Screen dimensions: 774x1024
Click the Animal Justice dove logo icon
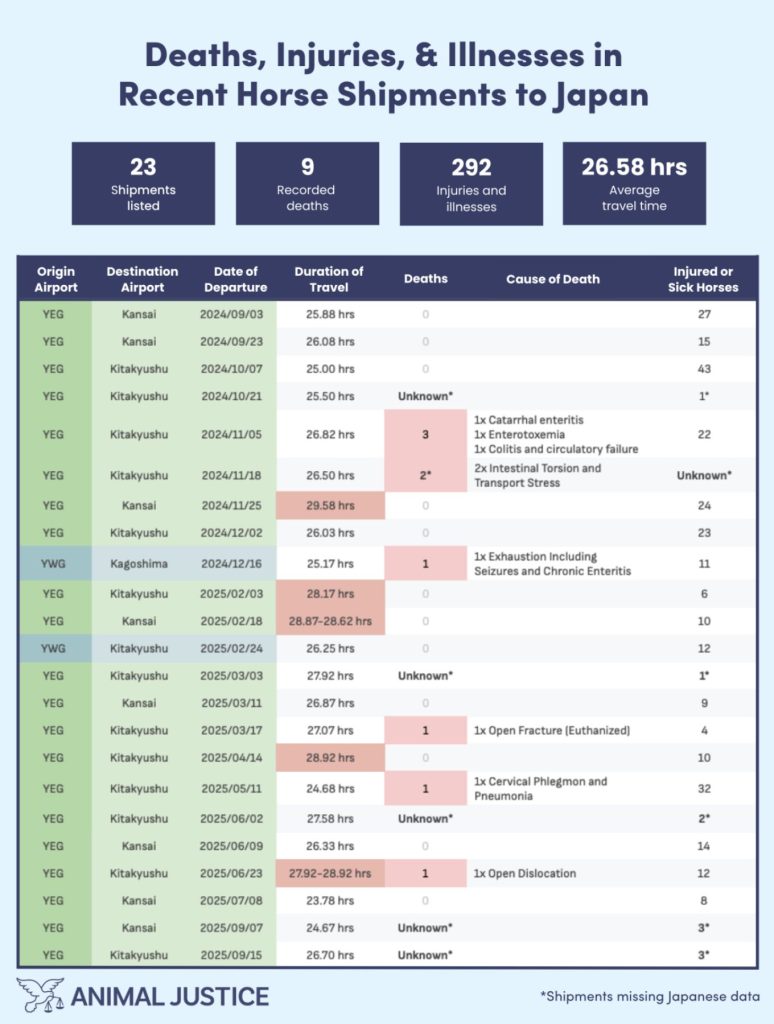tap(40, 995)
